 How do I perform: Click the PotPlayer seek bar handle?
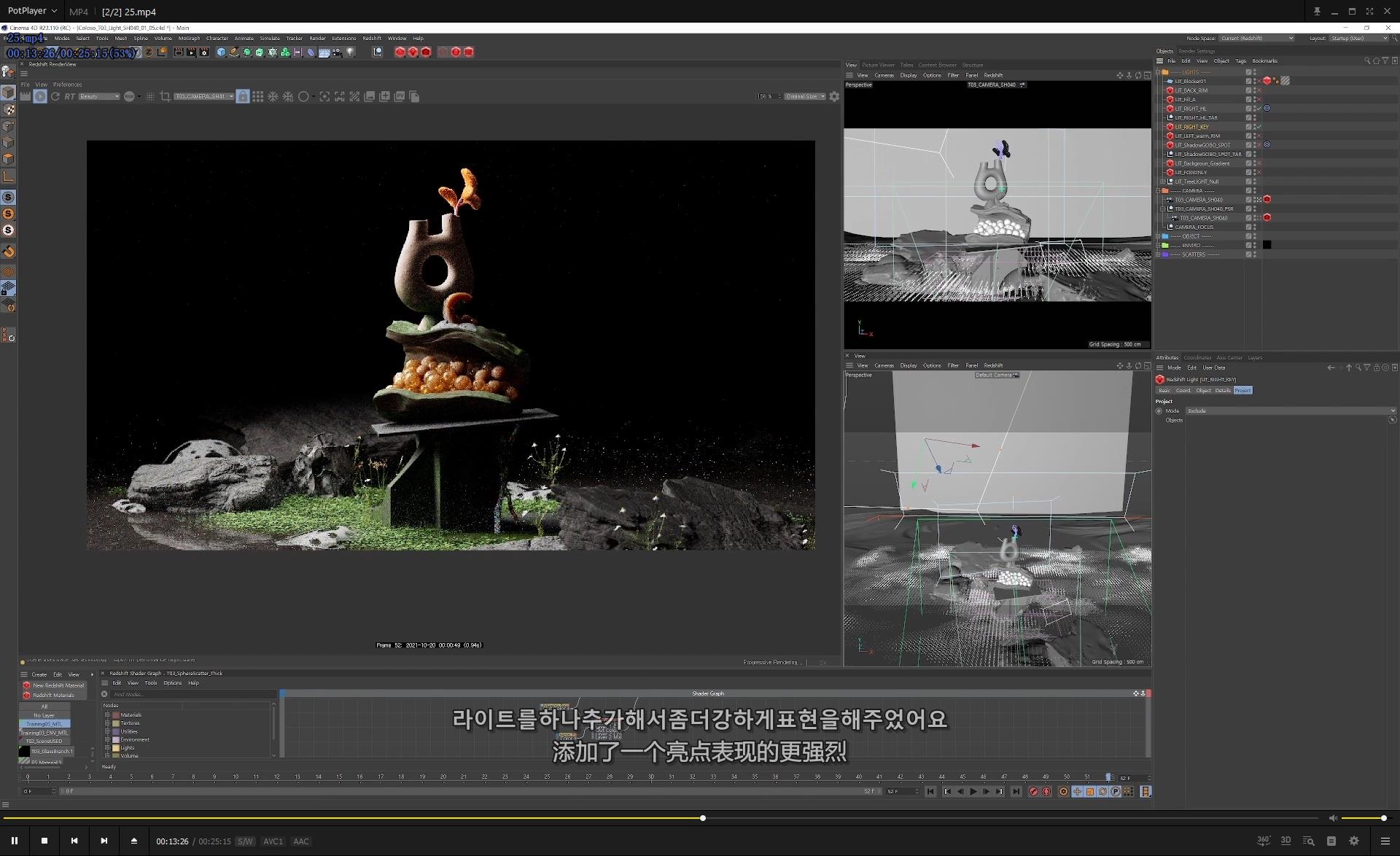coord(703,818)
